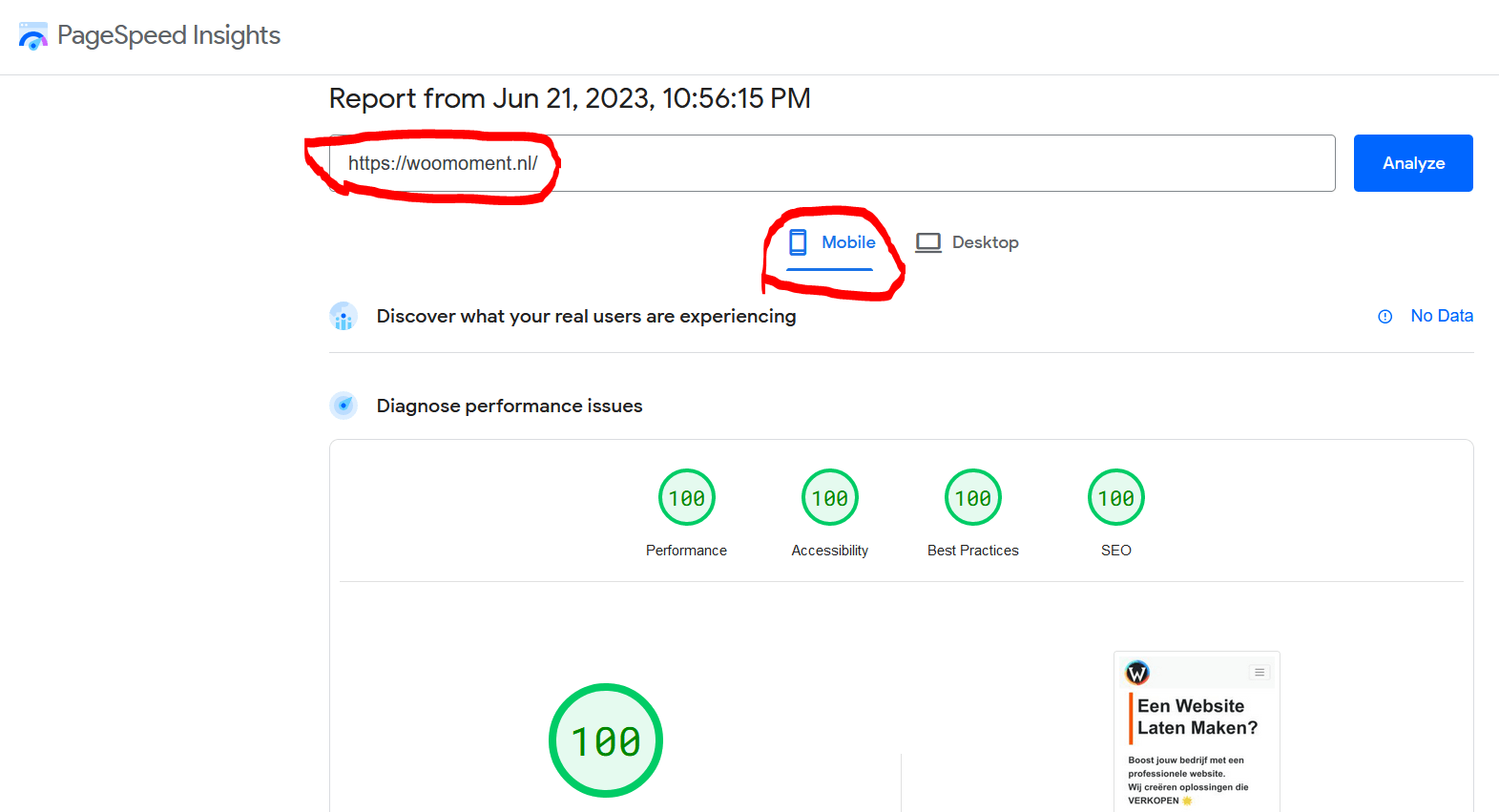Click the Performance label

pyautogui.click(x=686, y=551)
